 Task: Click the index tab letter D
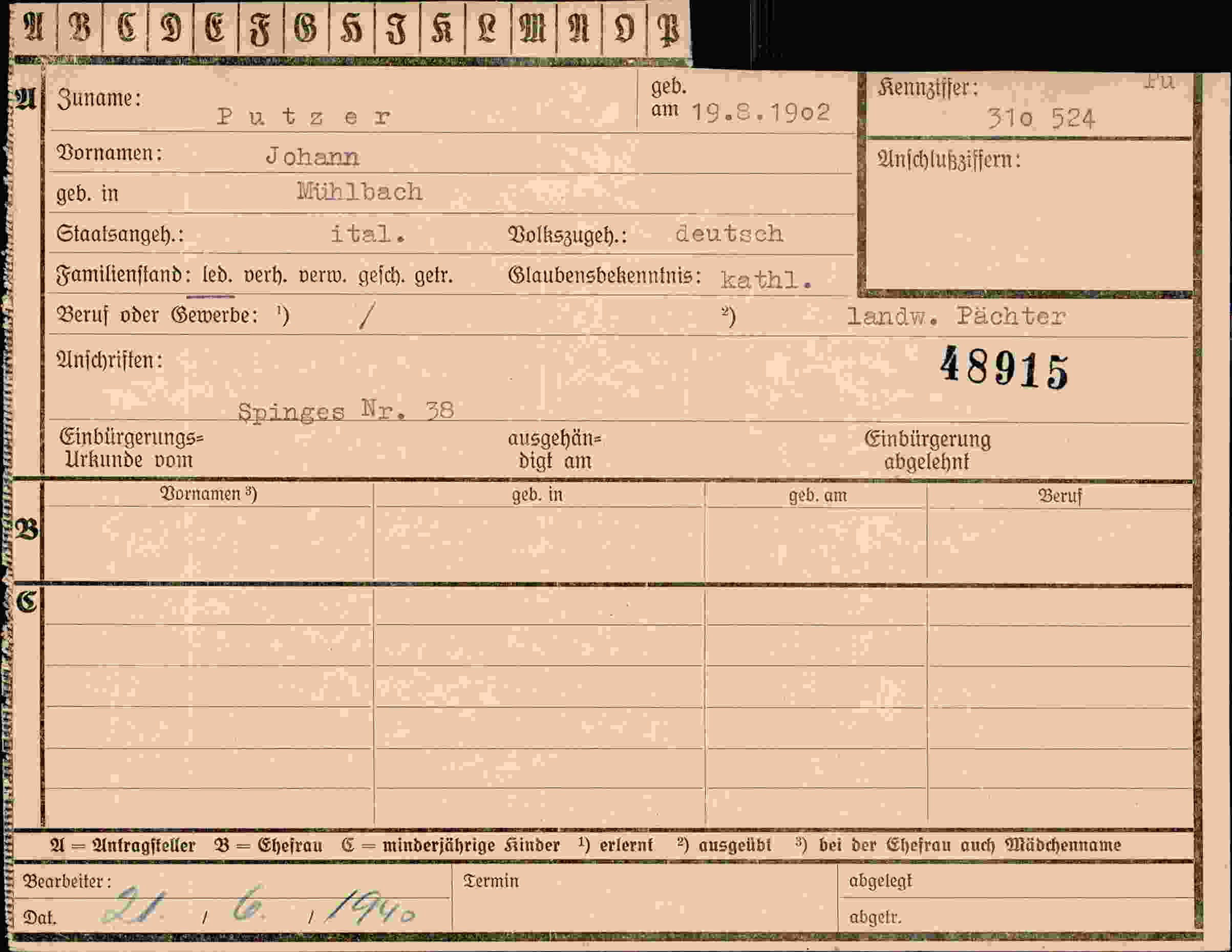point(172,28)
